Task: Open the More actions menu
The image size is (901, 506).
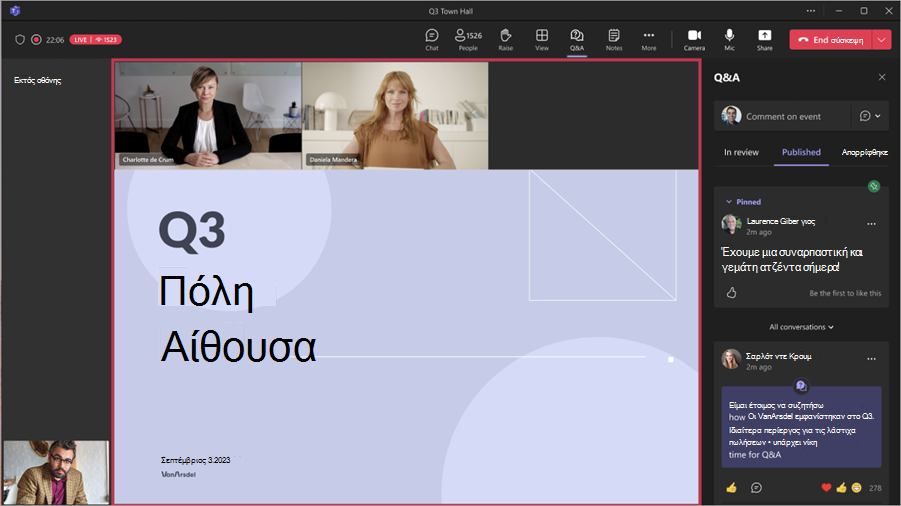Action: point(649,40)
